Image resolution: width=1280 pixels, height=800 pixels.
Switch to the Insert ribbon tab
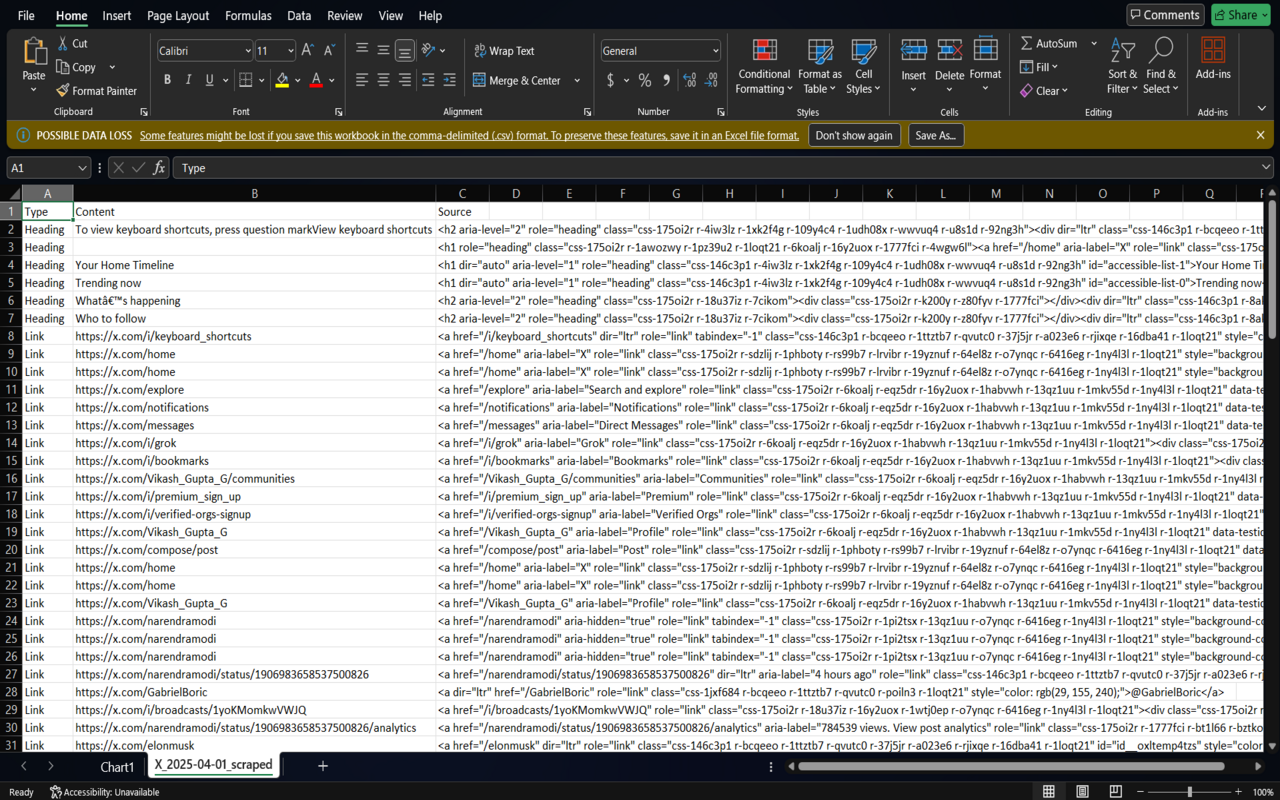click(x=116, y=15)
